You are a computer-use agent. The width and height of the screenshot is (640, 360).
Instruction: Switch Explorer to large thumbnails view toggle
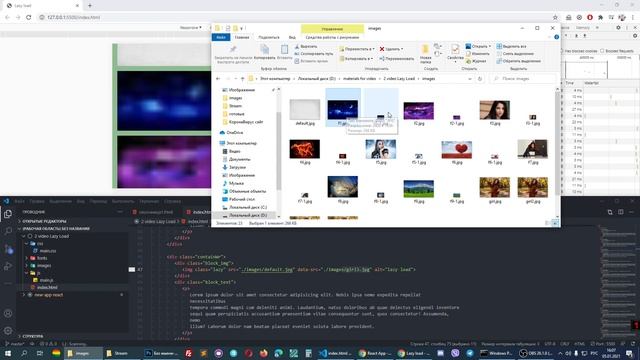point(555,223)
